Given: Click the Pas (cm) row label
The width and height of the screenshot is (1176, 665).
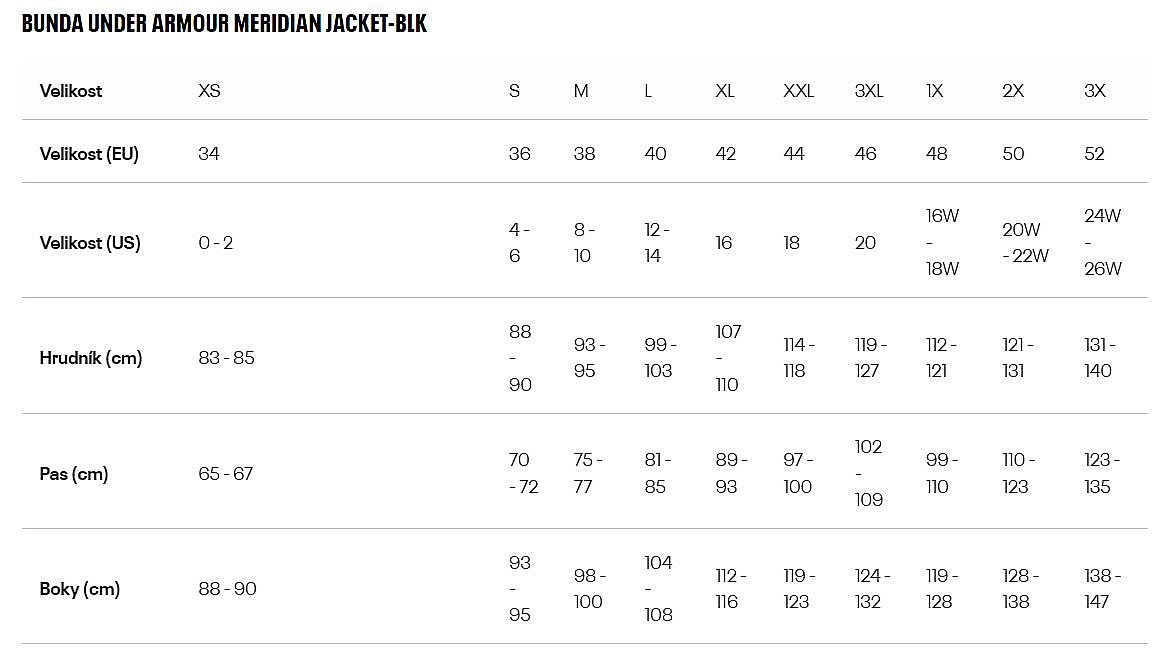Looking at the screenshot, I should 74,474.
